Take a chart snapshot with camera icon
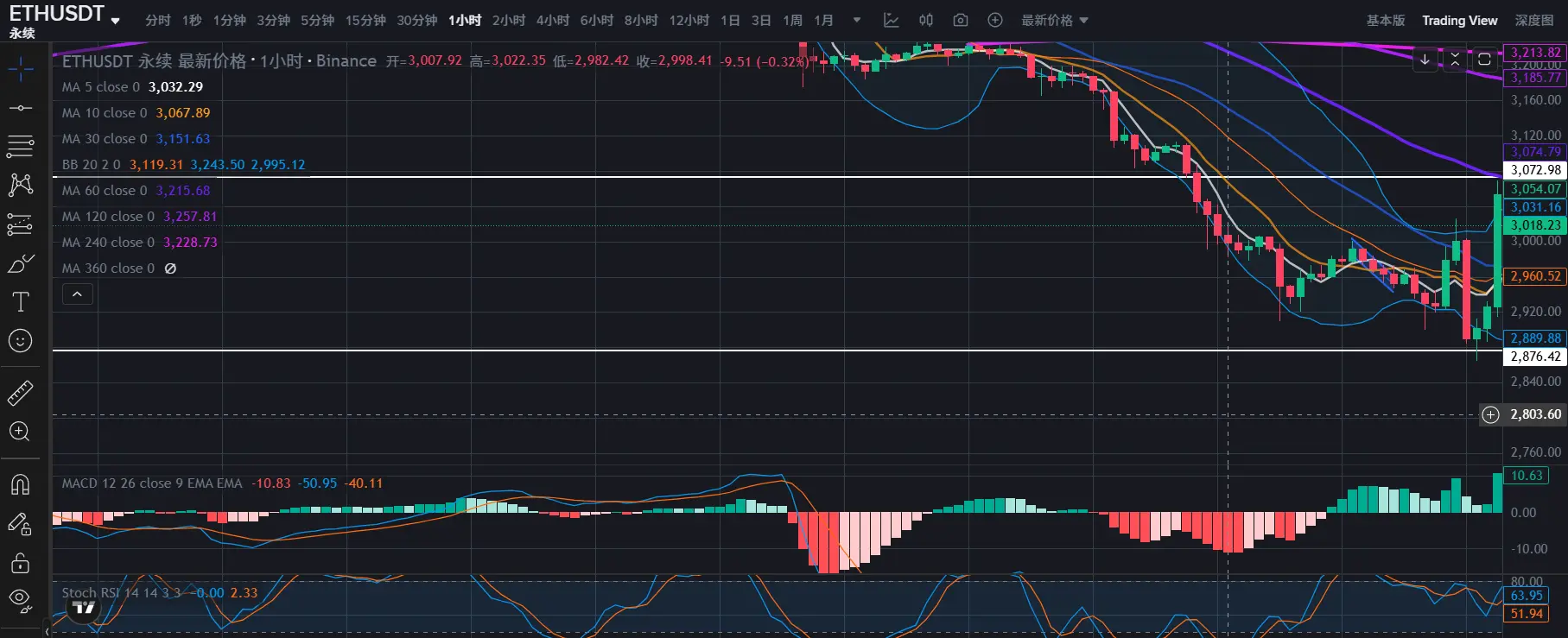 coord(961,20)
